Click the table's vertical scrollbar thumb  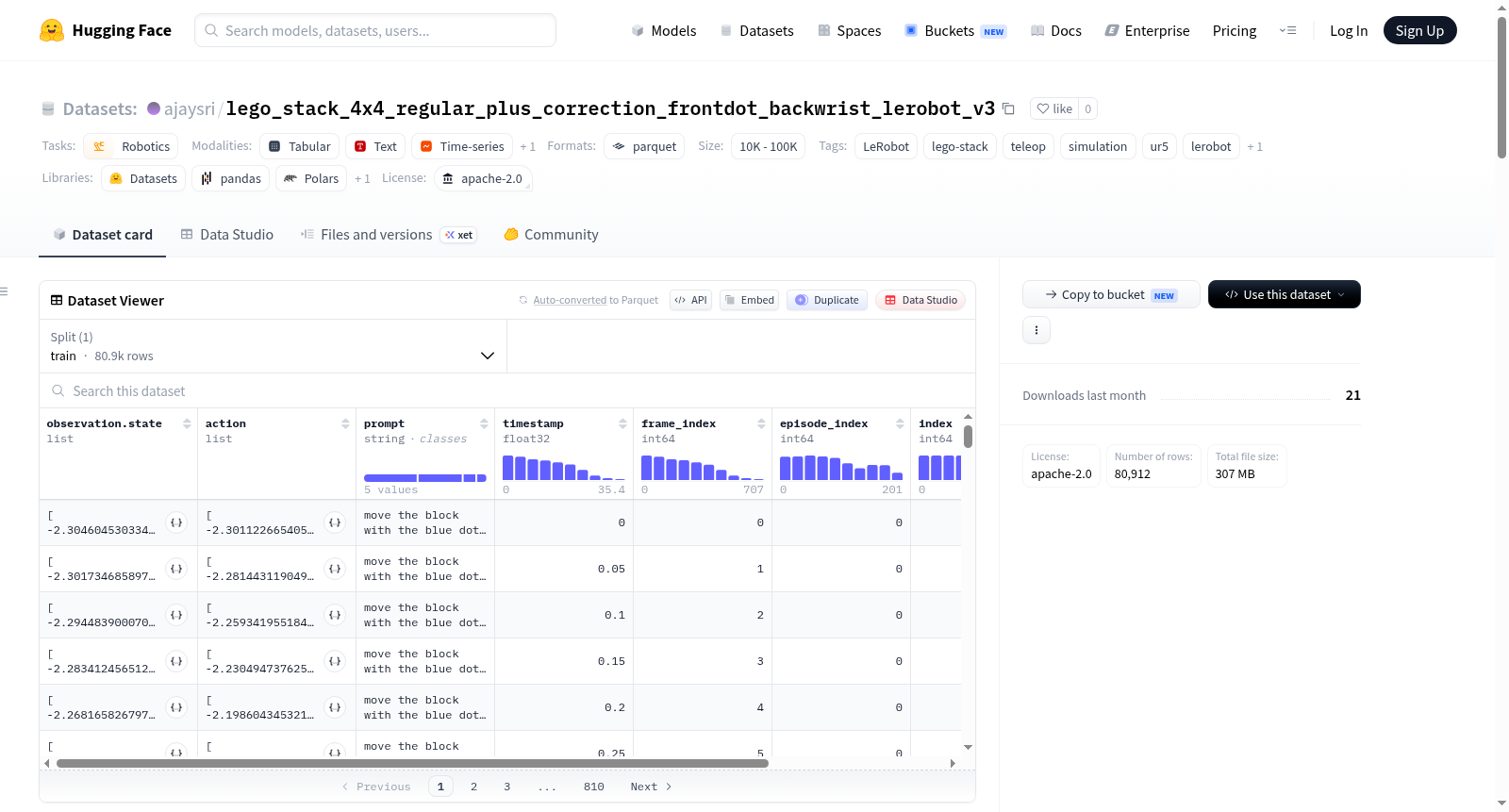coord(968,437)
